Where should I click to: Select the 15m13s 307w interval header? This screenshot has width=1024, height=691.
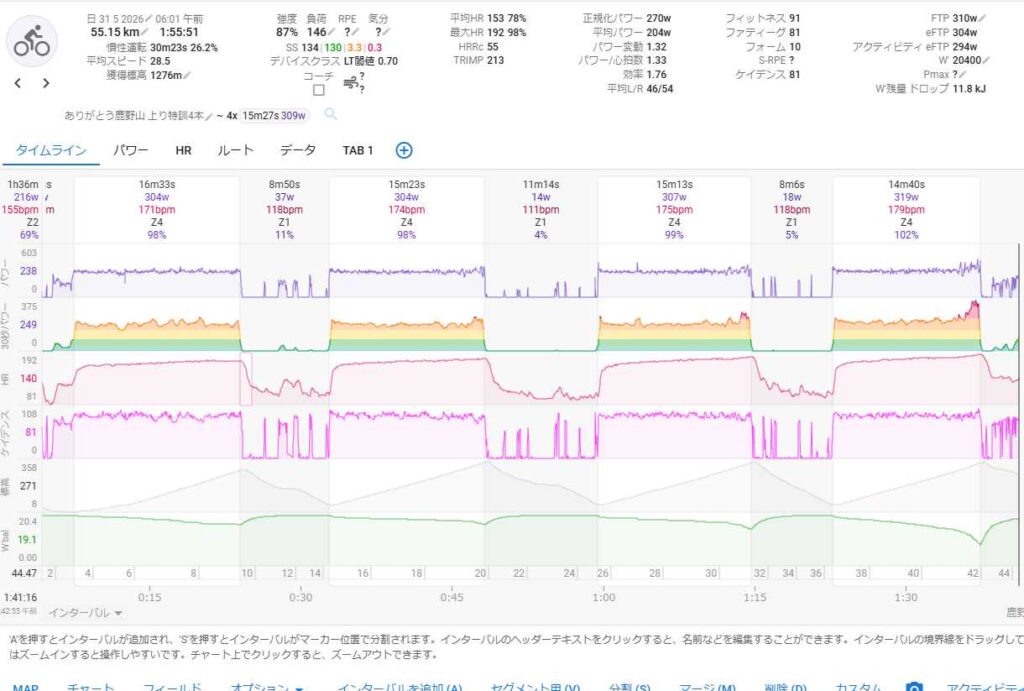coord(674,209)
